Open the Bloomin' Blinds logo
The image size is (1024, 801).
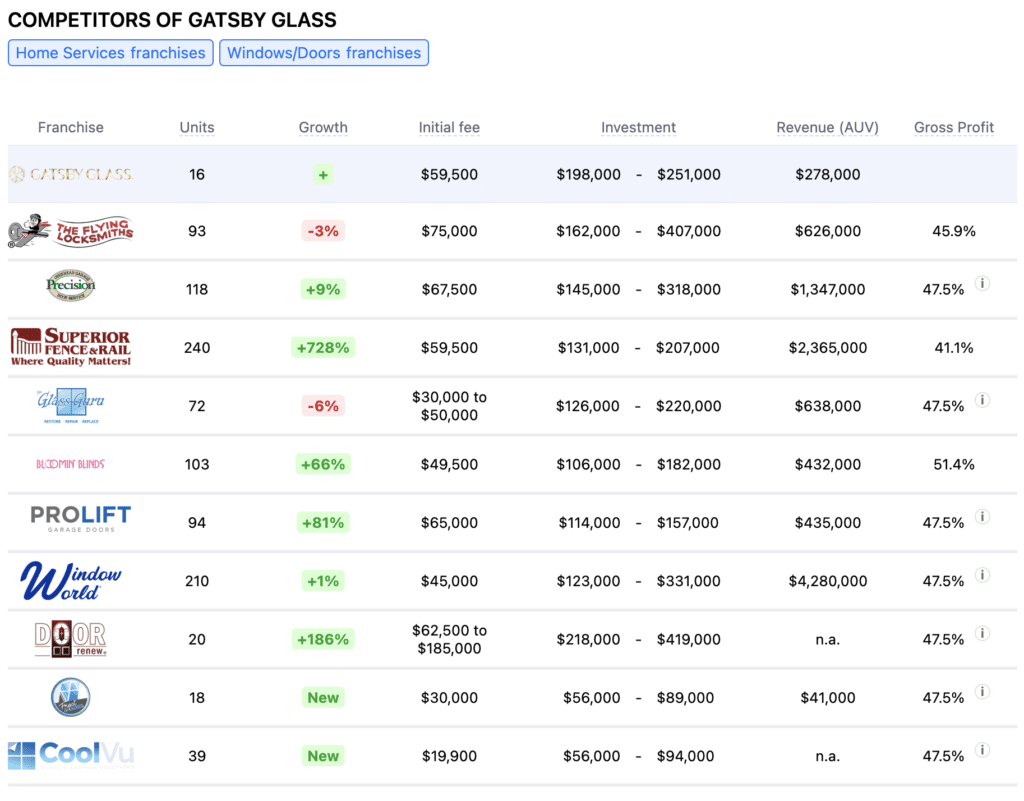(71, 464)
